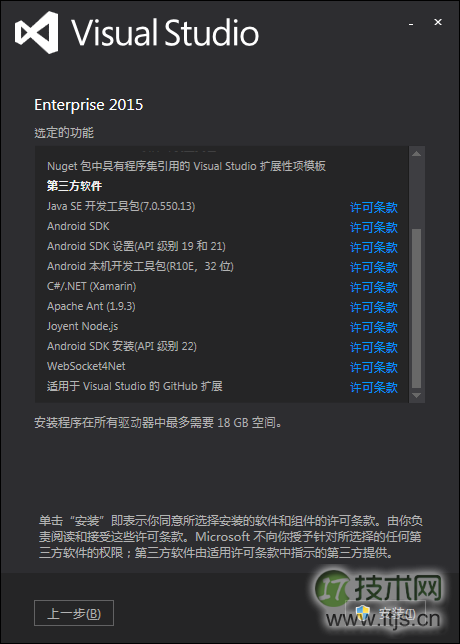Image resolution: width=460 pixels, height=644 pixels.
Task: View Joyent Node.js license terms
Action: 374,327
